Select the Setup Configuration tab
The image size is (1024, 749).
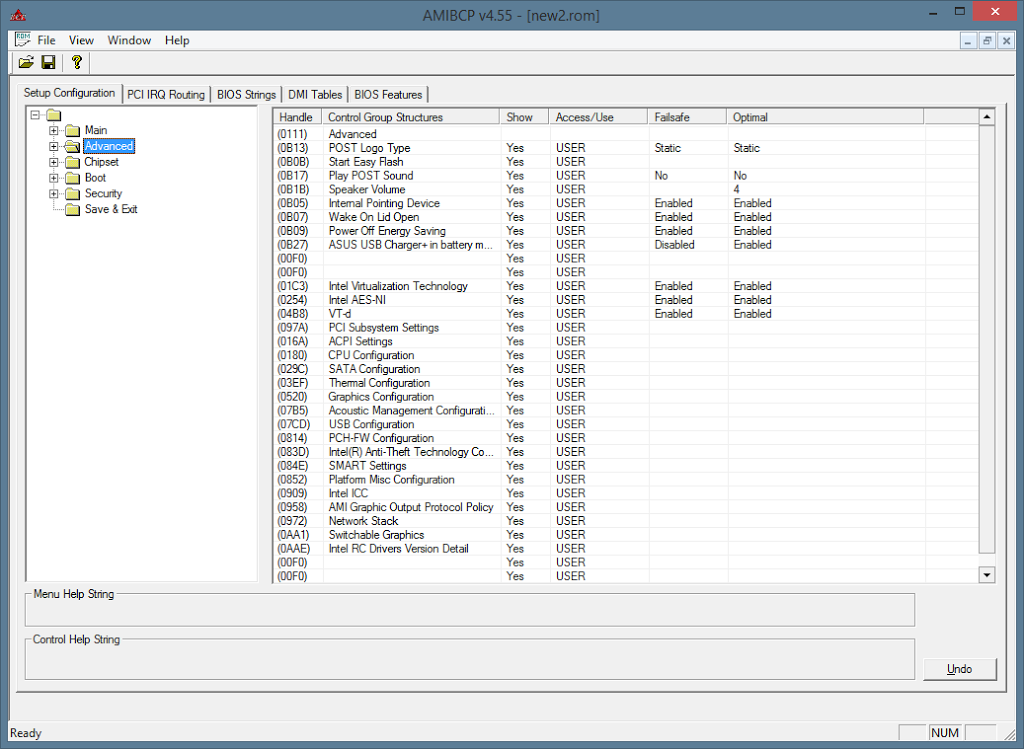[69, 93]
